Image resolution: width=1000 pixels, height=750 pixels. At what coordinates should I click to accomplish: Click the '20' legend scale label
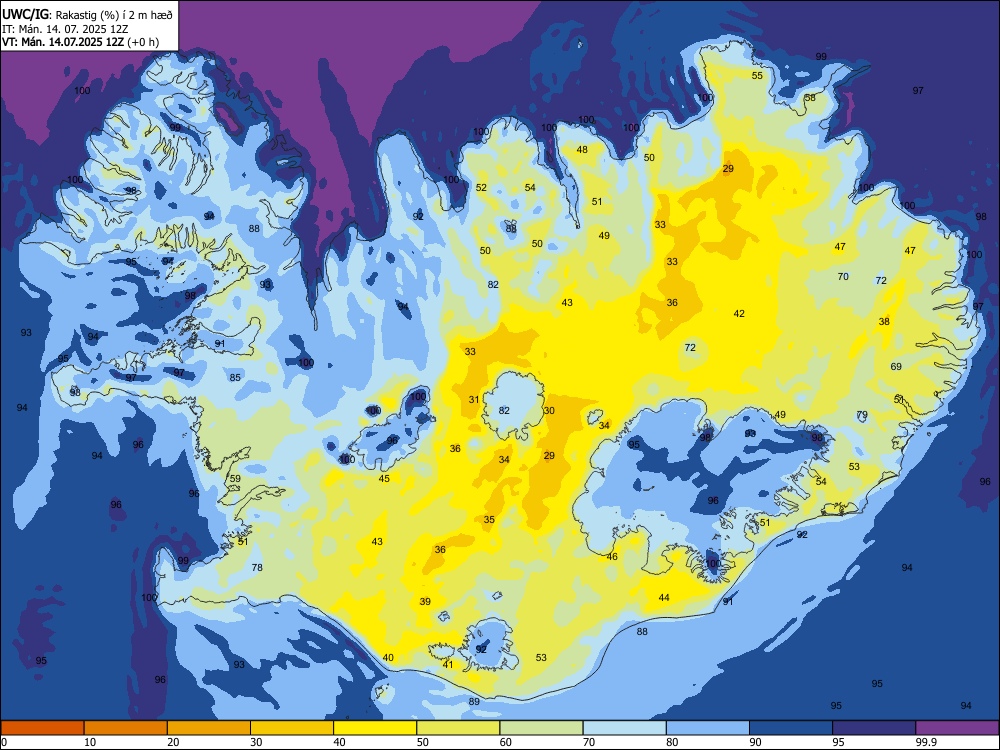click(x=173, y=742)
